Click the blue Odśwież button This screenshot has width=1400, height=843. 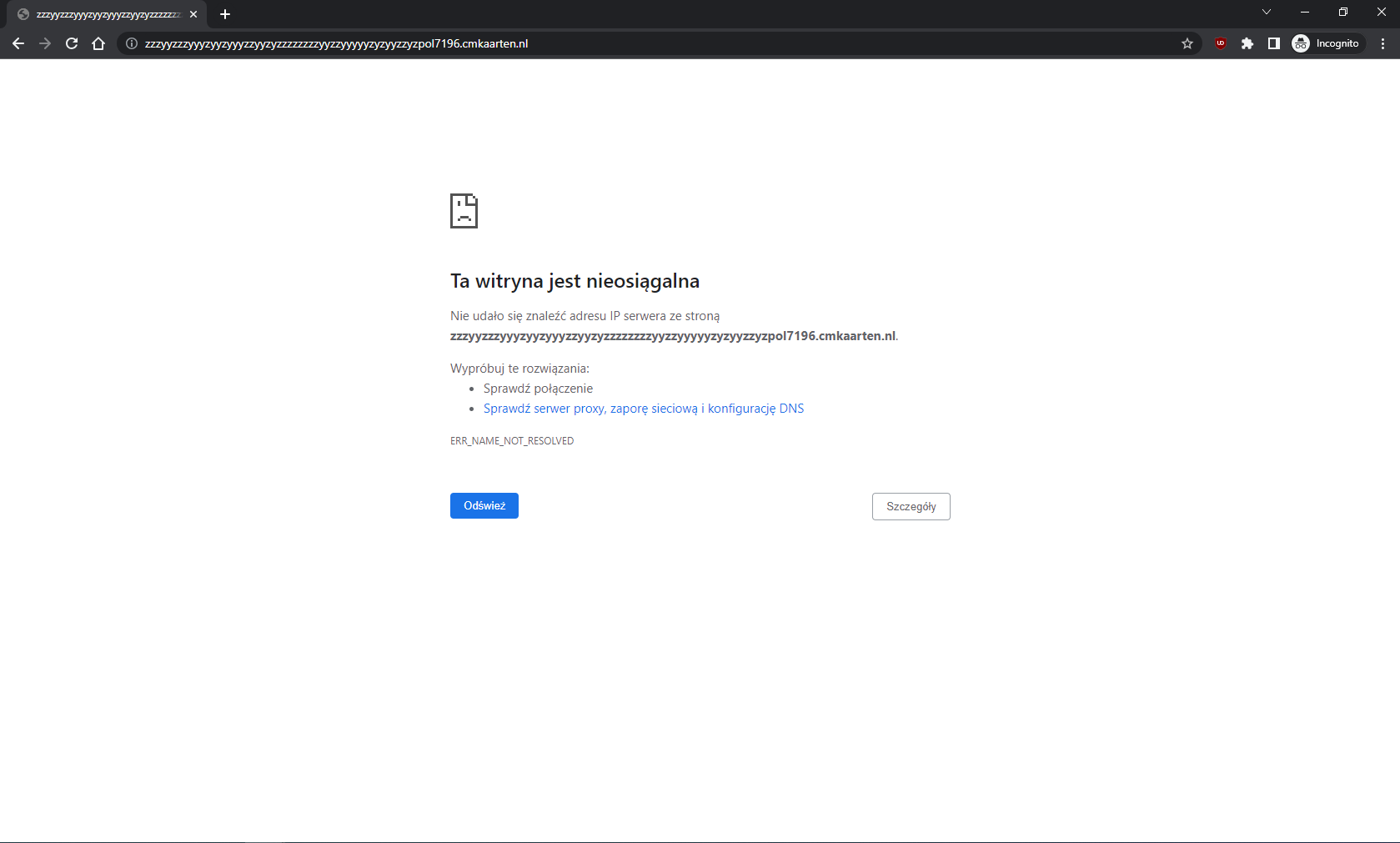pyautogui.click(x=484, y=505)
